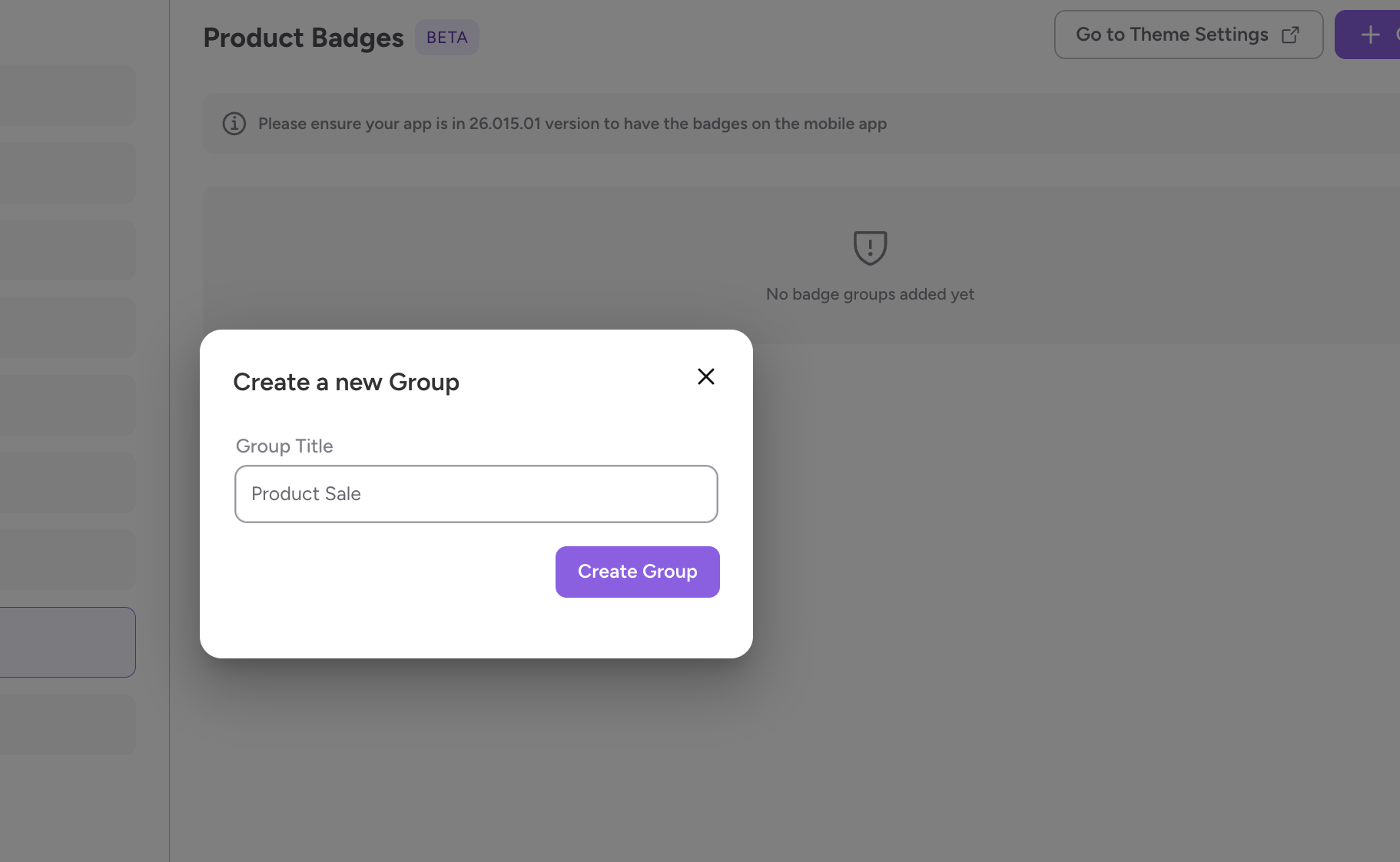
Task: Click the external link icon beside Theme Settings
Action: tap(1291, 35)
